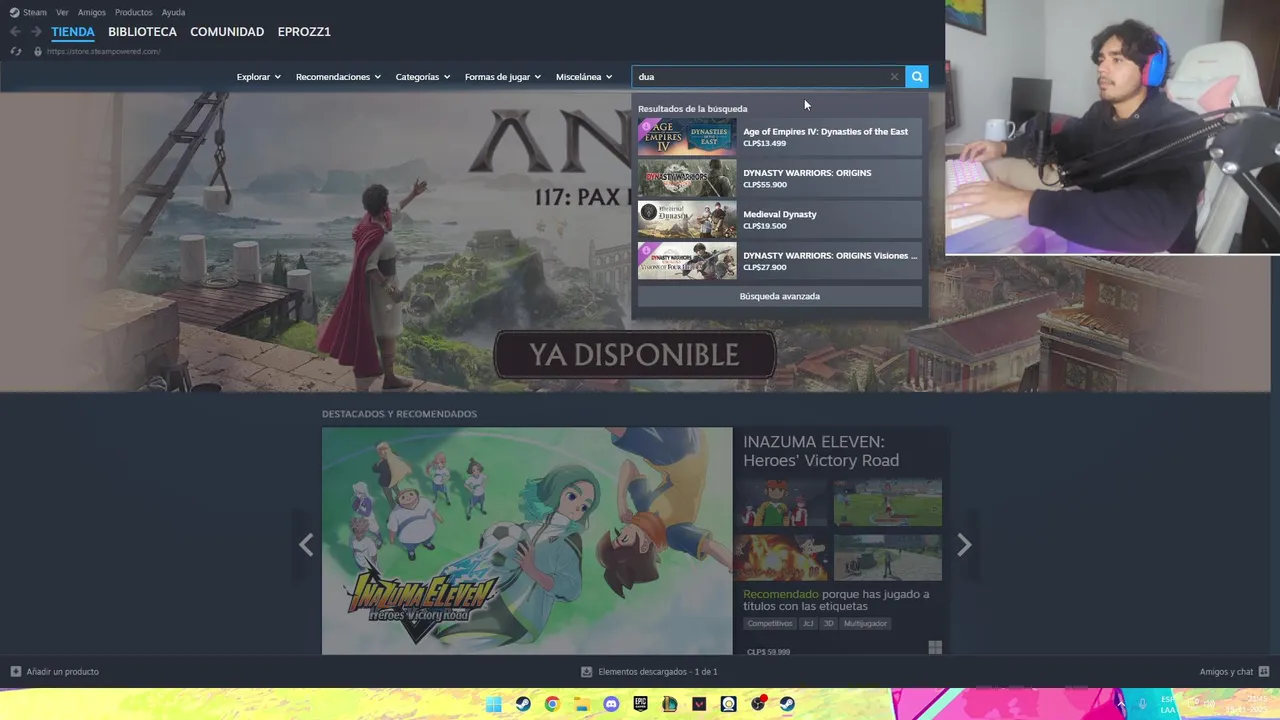
Task: Switch to the BIBLIOTECA tab
Action: pos(142,32)
